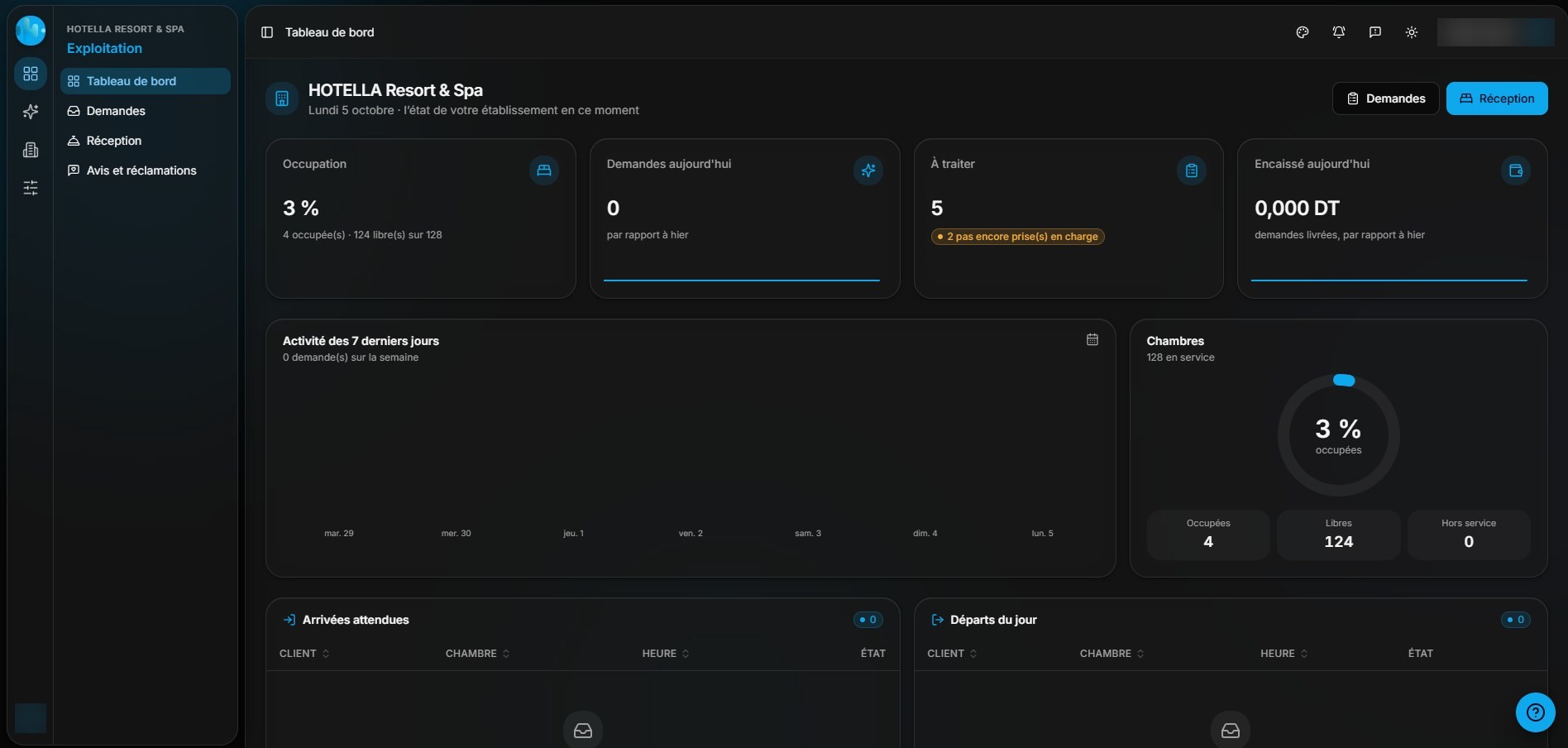Viewport: 1568px width, 748px height.
Task: Click the Demandes button in header
Action: tap(1386, 98)
